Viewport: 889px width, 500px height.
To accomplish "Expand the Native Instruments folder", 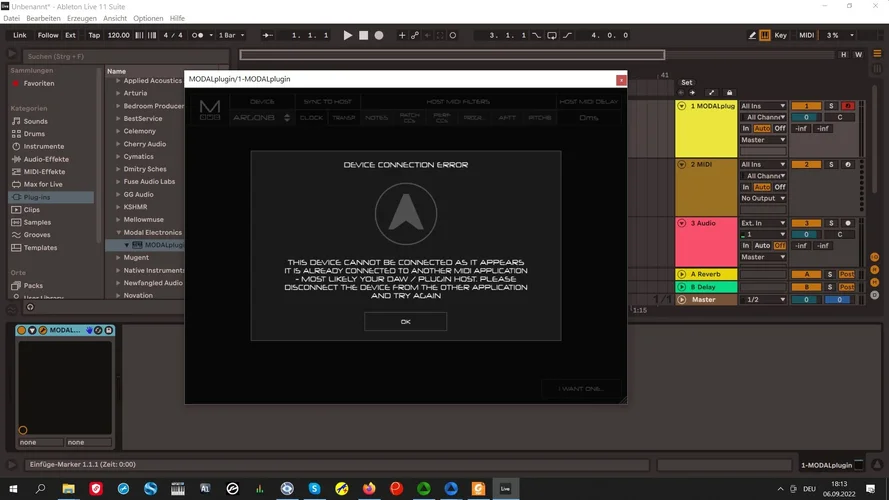I will (x=118, y=270).
